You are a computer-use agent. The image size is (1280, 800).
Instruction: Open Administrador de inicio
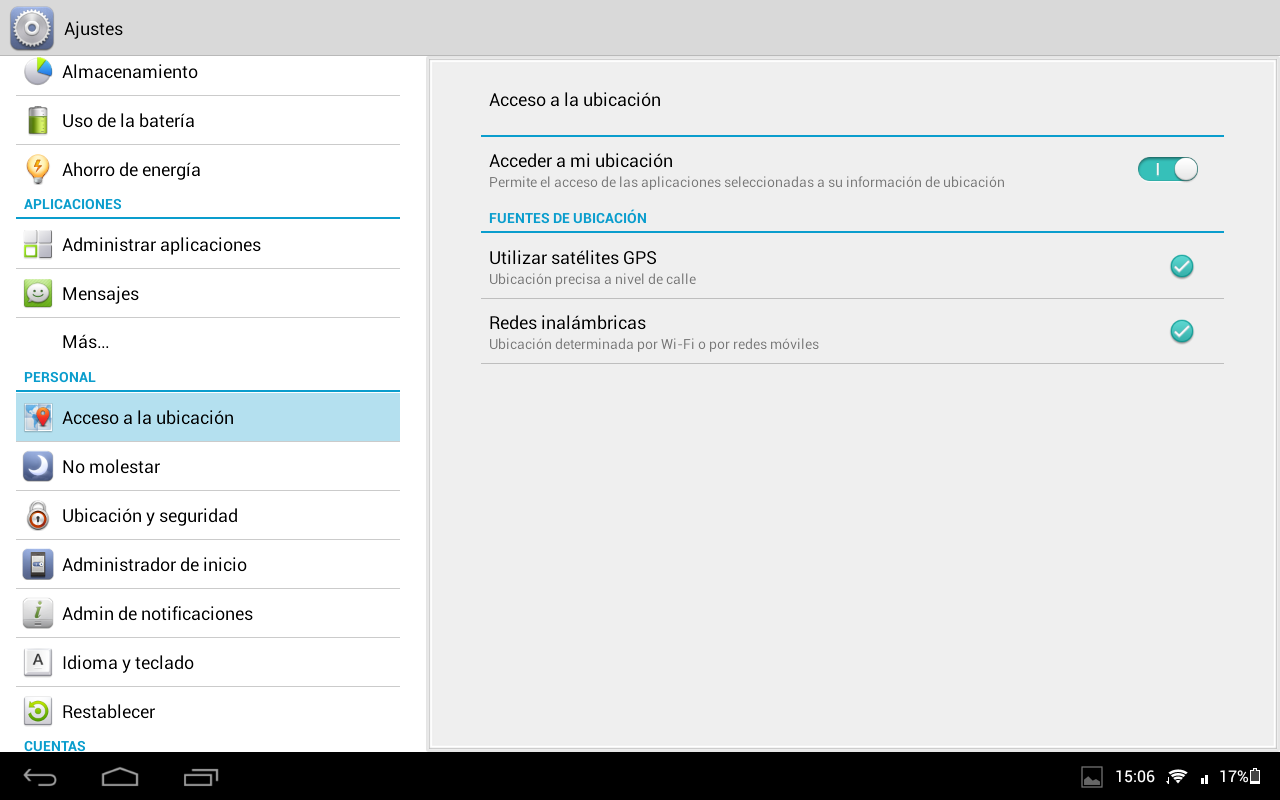[x=154, y=565]
